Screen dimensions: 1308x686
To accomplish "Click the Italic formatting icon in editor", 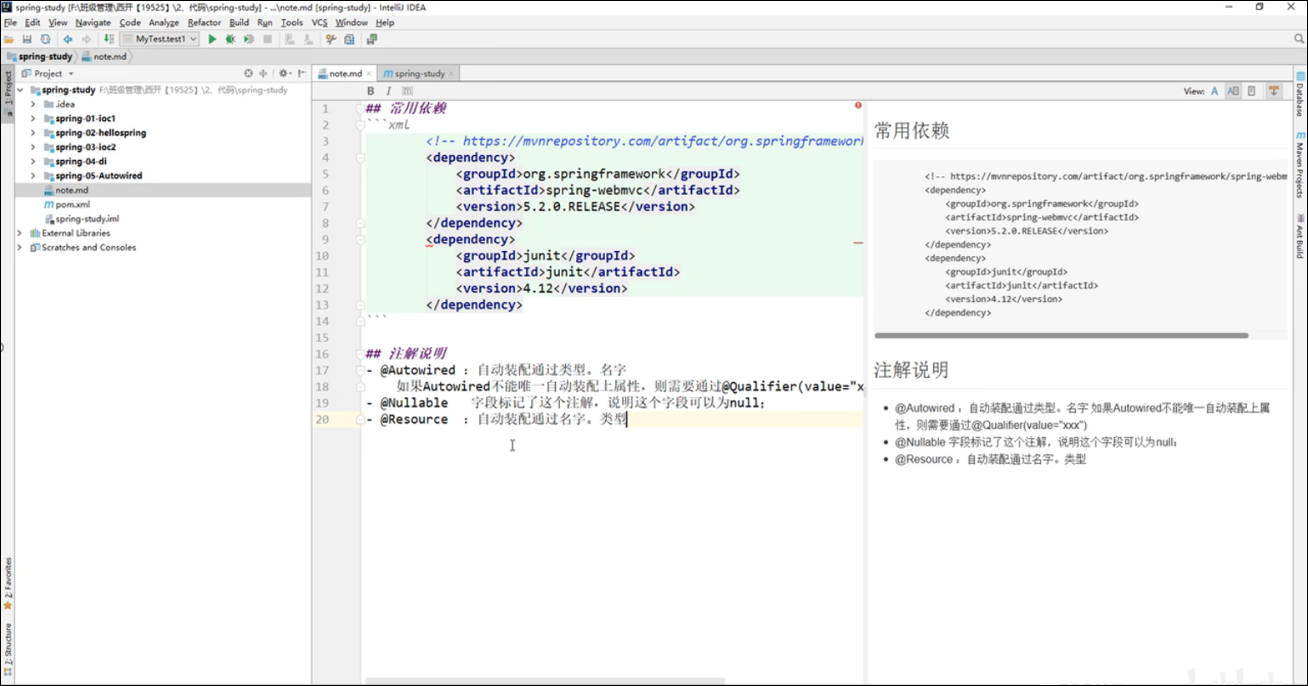I will click(389, 91).
